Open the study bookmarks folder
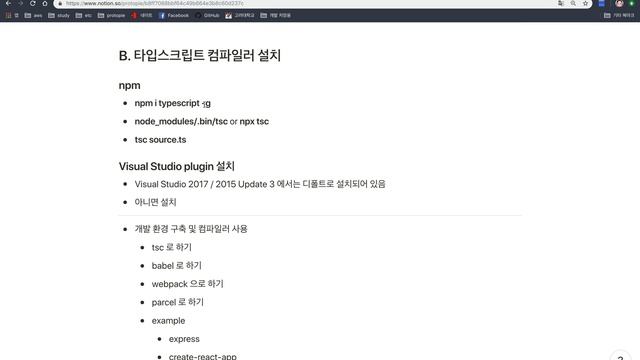Image resolution: width=640 pixels, height=360 pixels. click(x=59, y=16)
